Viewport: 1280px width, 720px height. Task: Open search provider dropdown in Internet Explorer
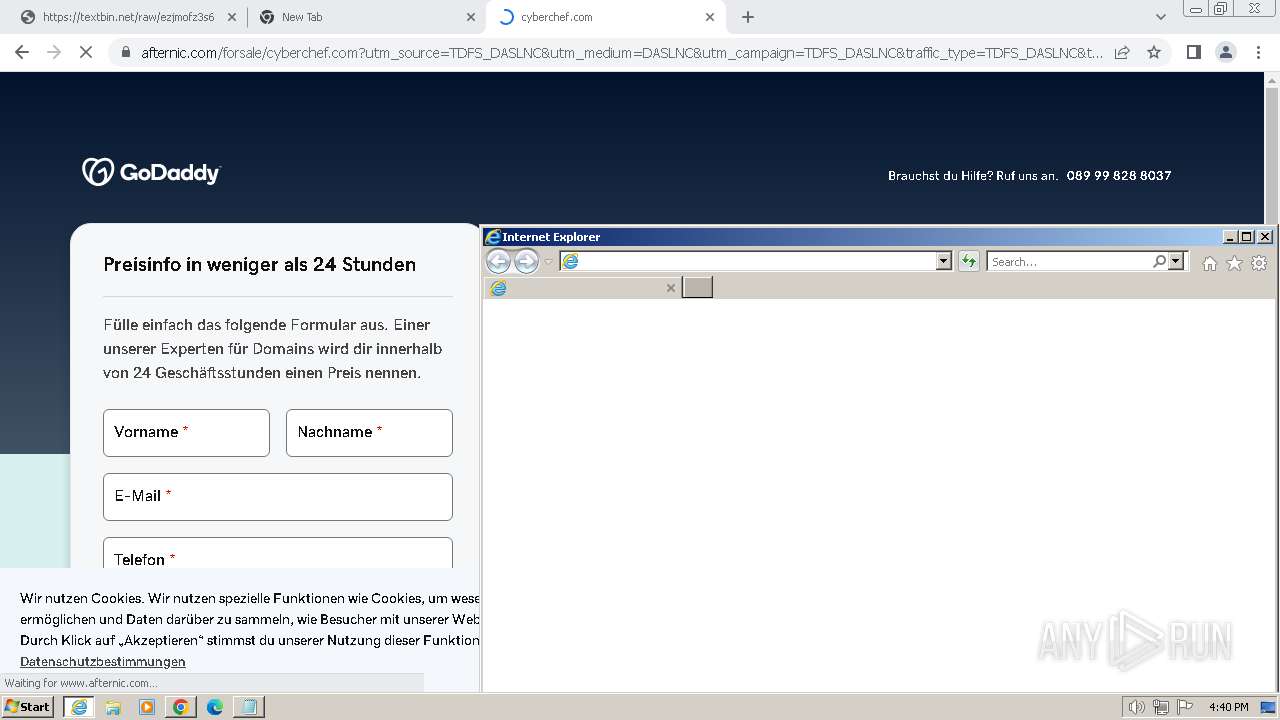tap(1176, 261)
